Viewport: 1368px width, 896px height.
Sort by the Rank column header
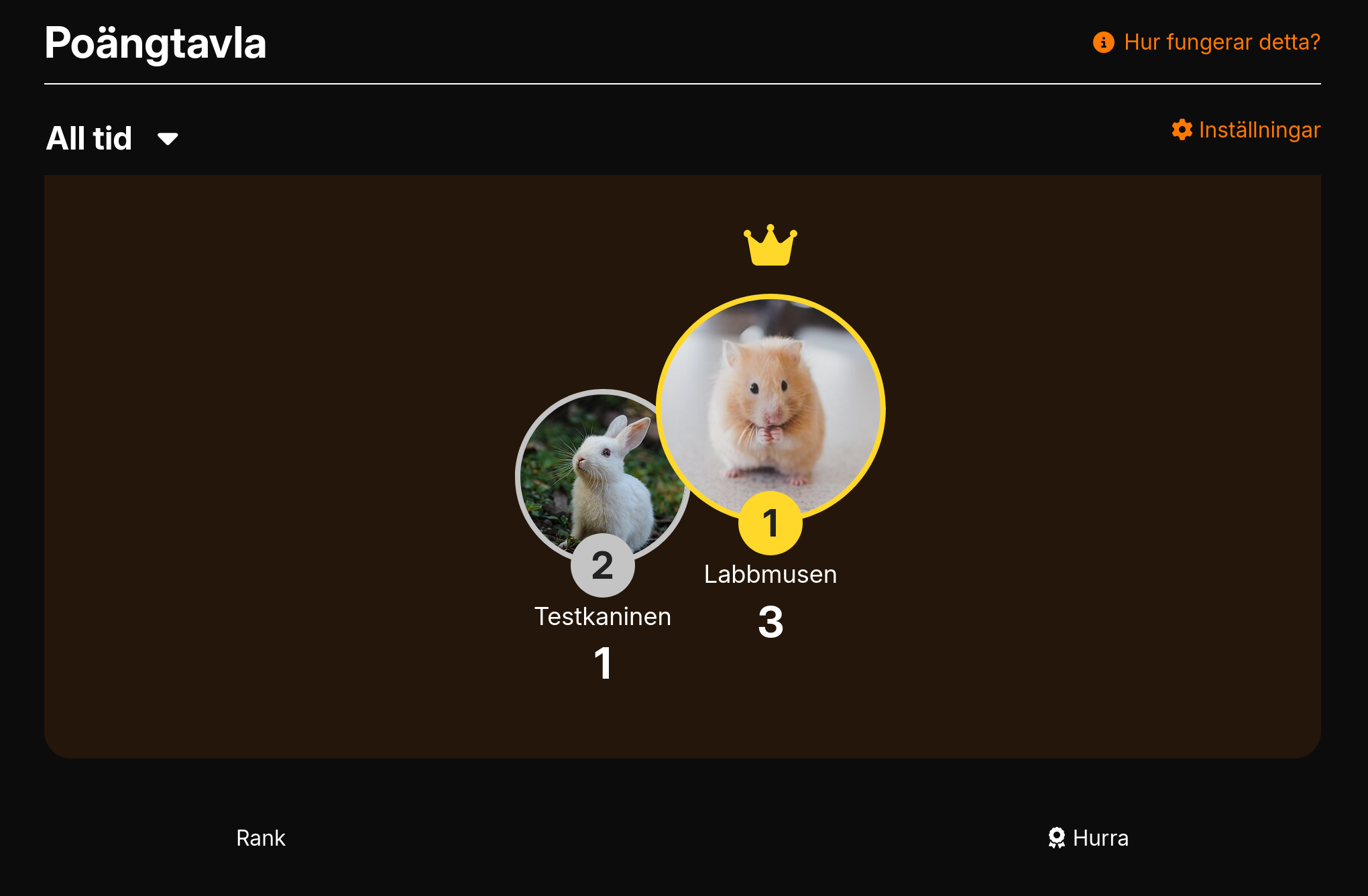coord(261,838)
